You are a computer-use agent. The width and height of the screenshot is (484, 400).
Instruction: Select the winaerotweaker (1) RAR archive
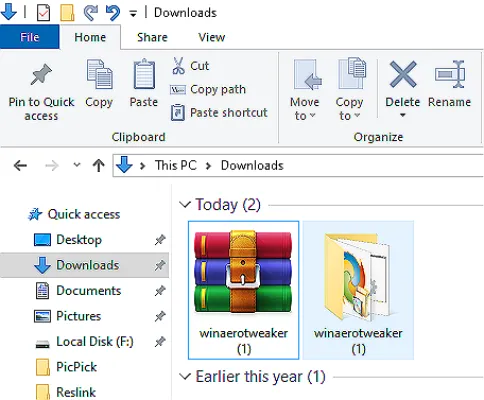coord(244,290)
